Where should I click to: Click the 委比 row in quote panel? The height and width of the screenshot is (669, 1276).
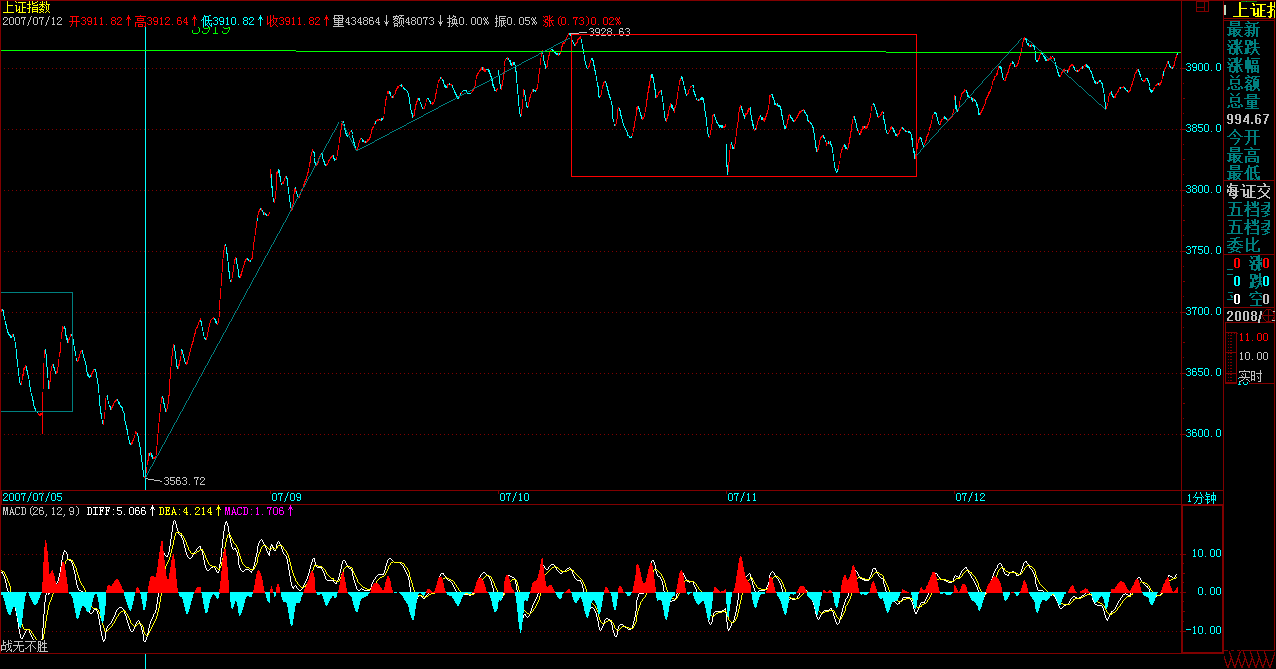tap(1244, 245)
